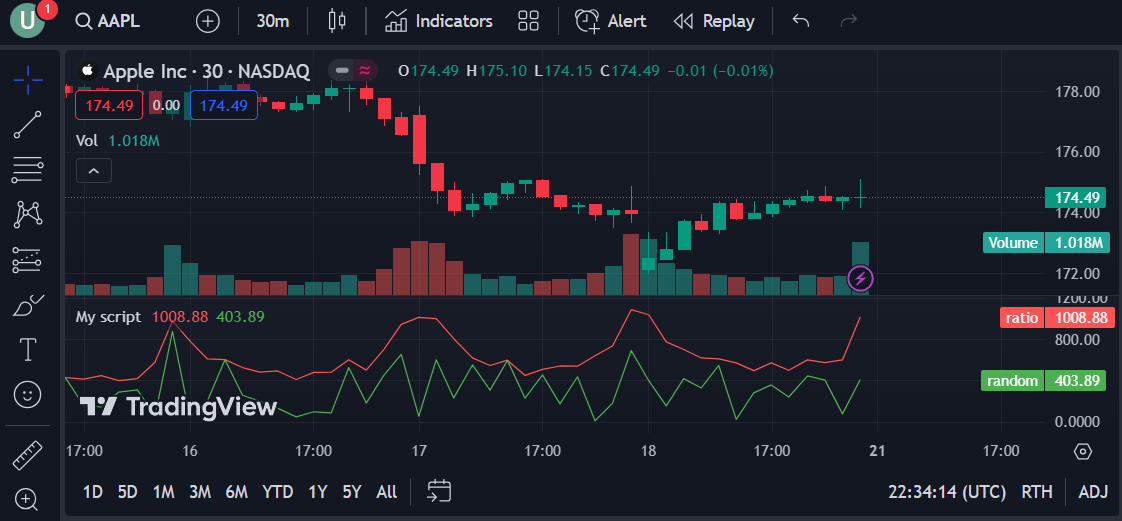Select the Vol indicator legend
The height and width of the screenshot is (521, 1122).
coord(87,141)
